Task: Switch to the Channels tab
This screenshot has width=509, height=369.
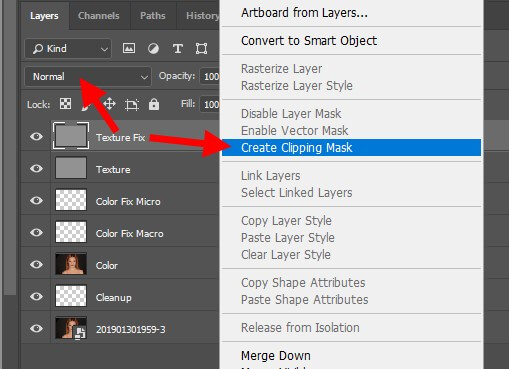Action: pyautogui.click(x=98, y=16)
